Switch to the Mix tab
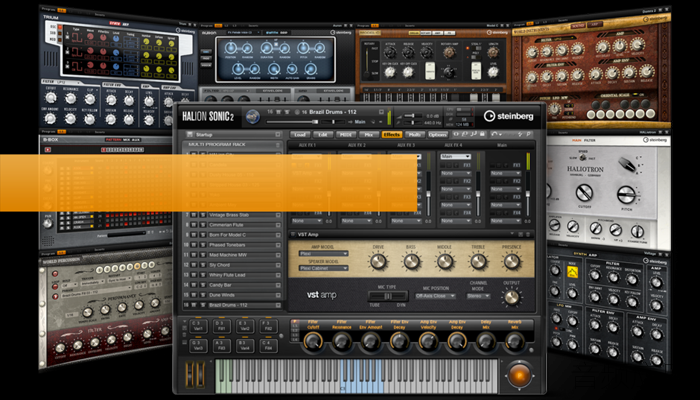Screen dimensions: 700x400 pyautogui.click(x=369, y=134)
